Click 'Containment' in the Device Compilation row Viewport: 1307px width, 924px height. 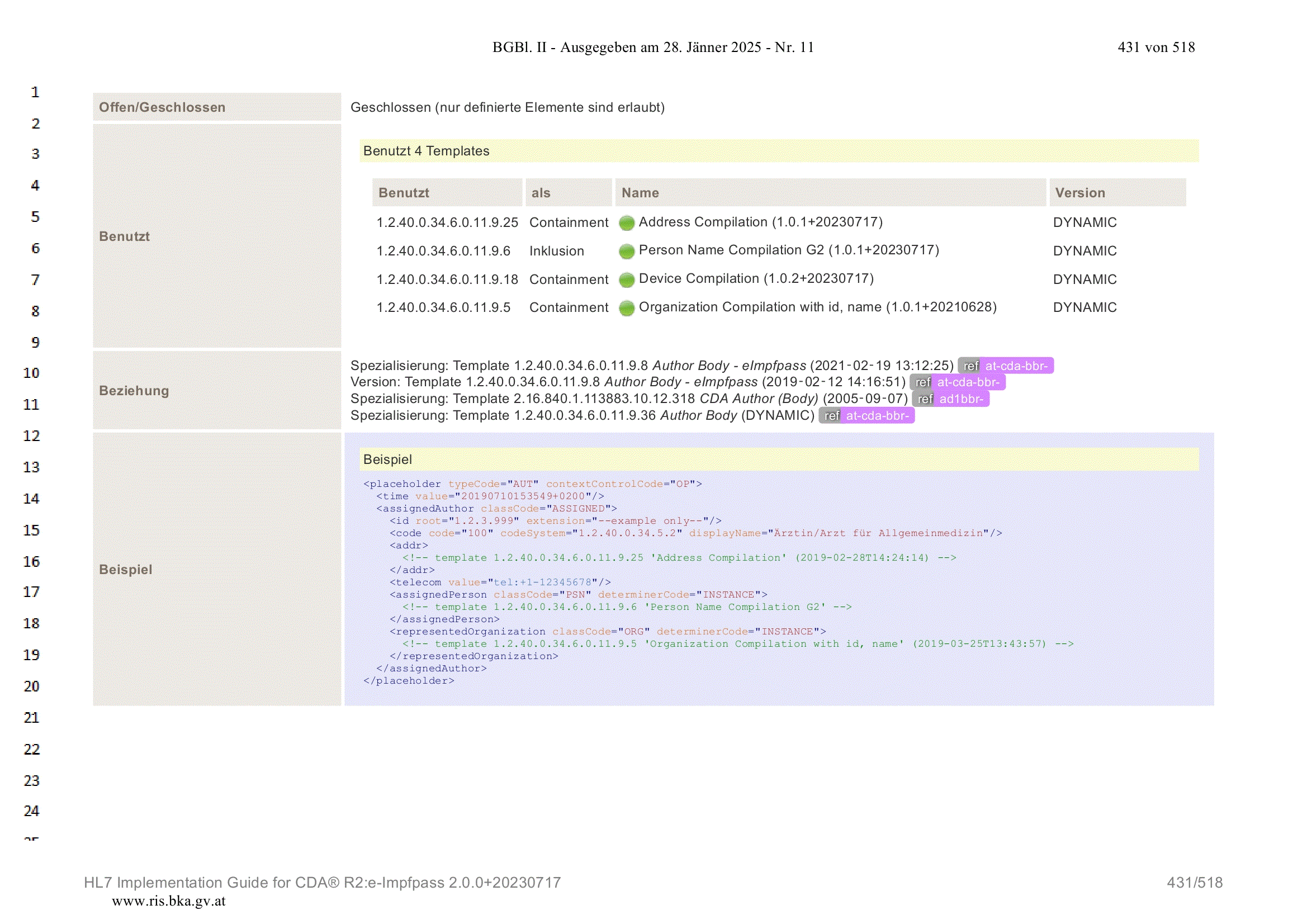tap(569, 279)
